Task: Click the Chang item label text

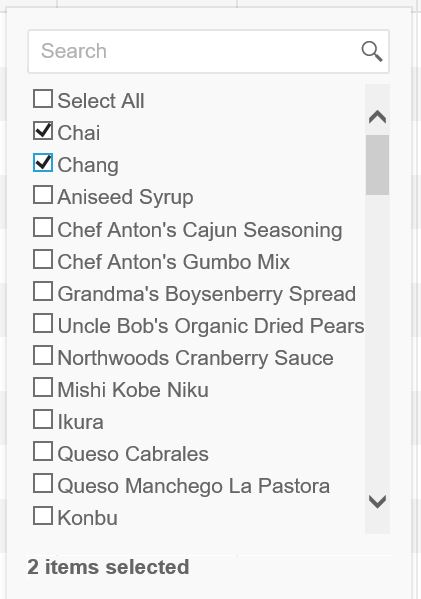Action: pos(88,165)
